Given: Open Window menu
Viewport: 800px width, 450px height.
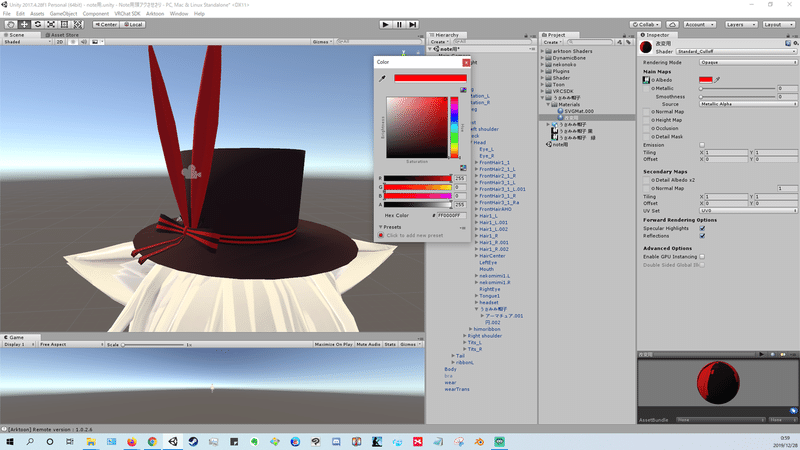Looking at the screenshot, I should click(x=179, y=14).
